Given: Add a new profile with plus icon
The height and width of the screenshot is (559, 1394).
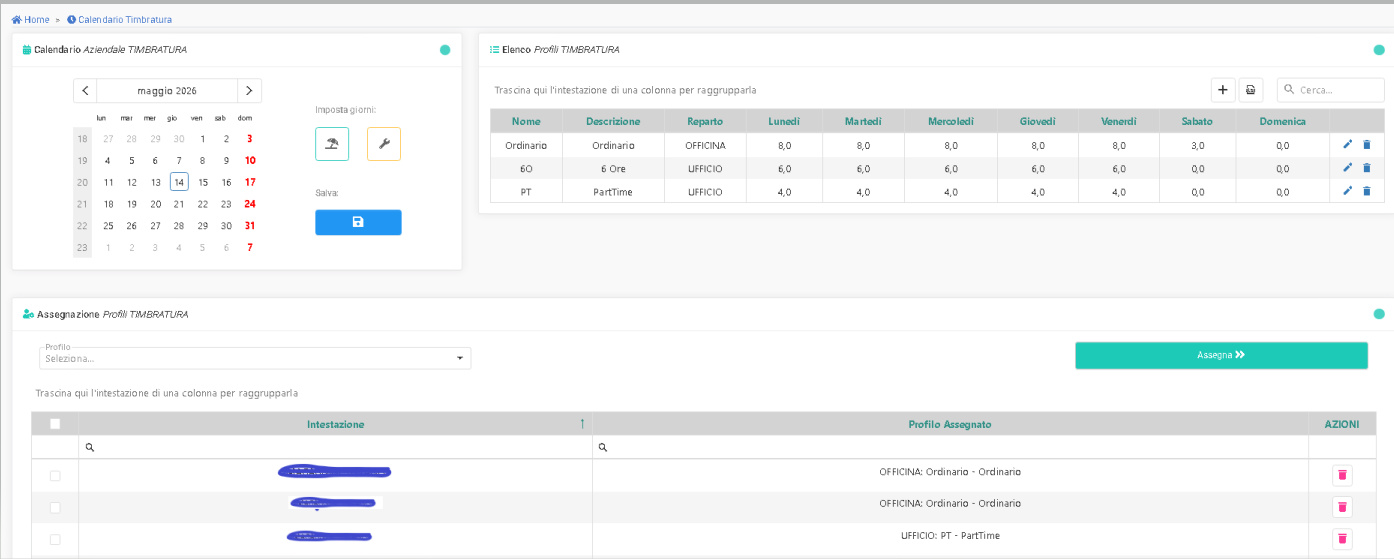Looking at the screenshot, I should [x=1223, y=90].
